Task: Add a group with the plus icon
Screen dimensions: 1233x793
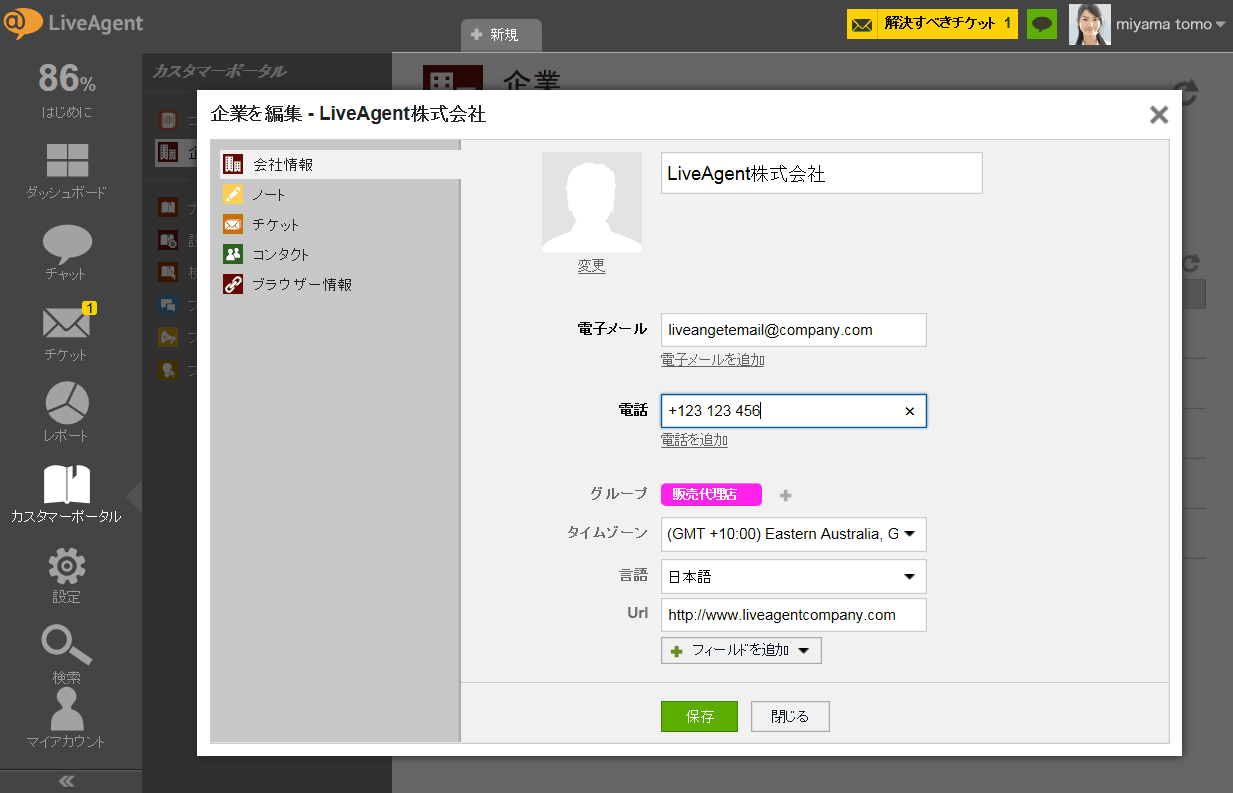Action: tap(785, 495)
